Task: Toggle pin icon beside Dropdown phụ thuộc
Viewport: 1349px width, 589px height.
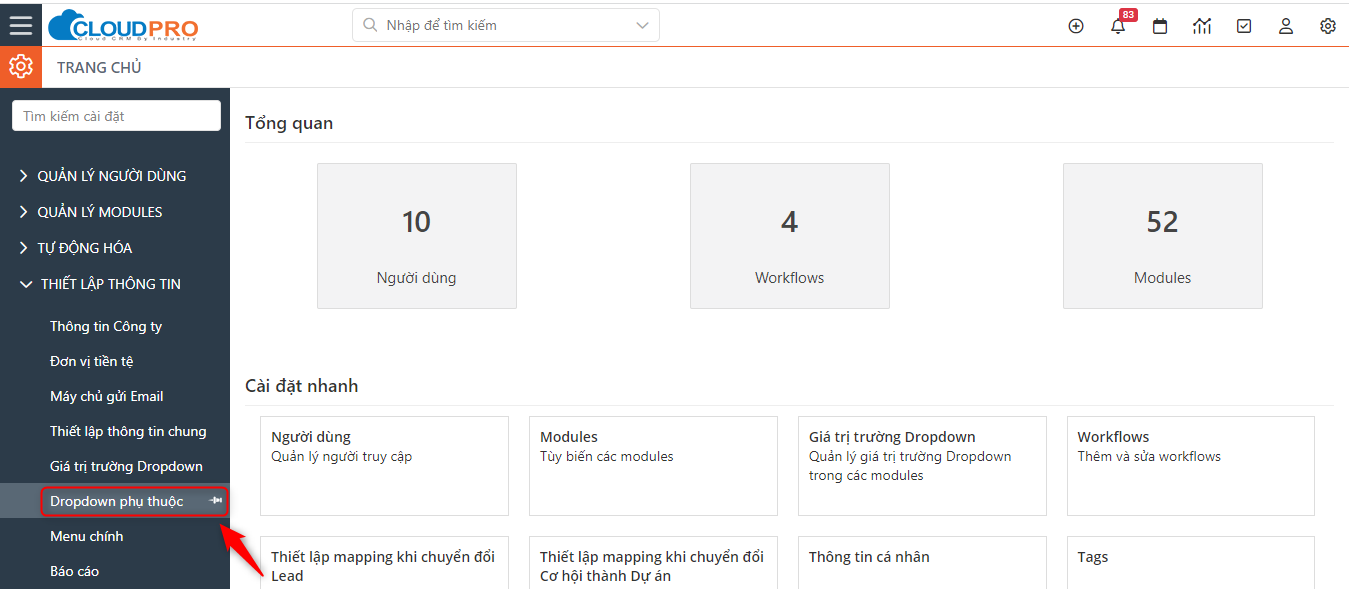Action: pos(215,500)
